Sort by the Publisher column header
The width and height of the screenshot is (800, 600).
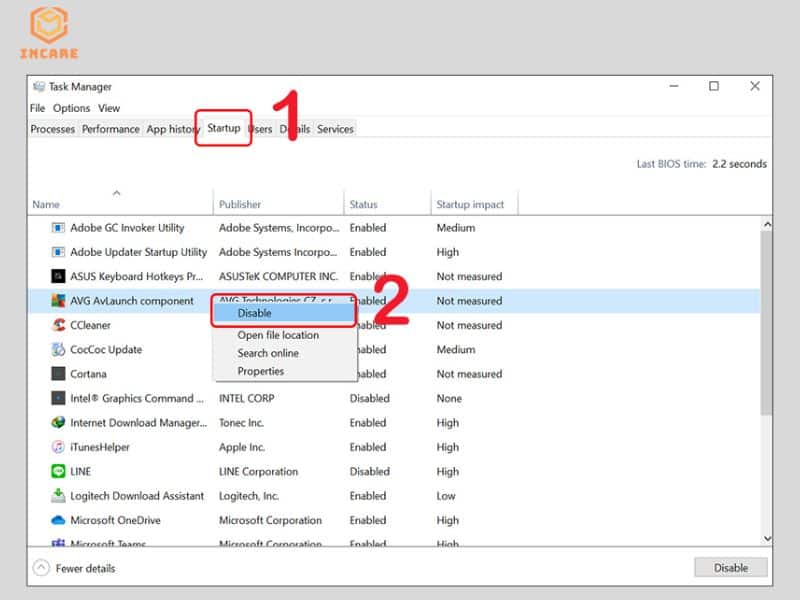[x=279, y=204]
